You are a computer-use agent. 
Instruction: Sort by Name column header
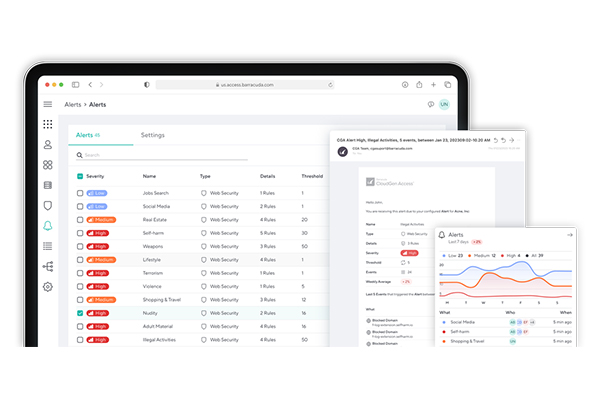click(149, 176)
